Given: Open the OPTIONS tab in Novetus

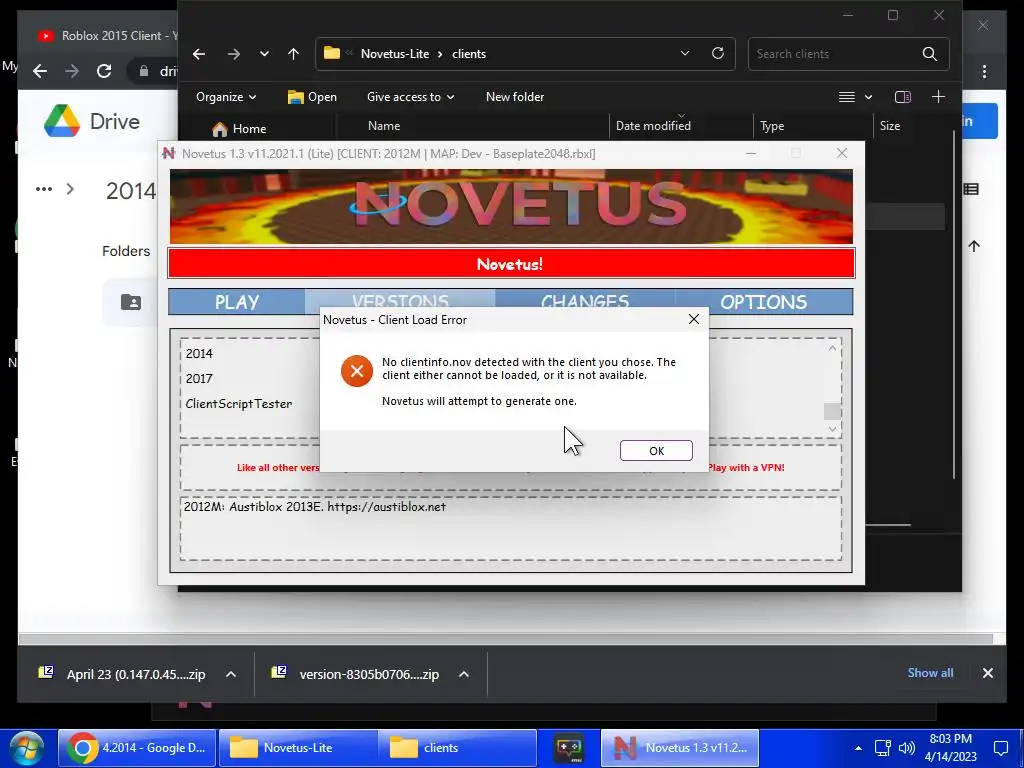Looking at the screenshot, I should pyautogui.click(x=763, y=302).
